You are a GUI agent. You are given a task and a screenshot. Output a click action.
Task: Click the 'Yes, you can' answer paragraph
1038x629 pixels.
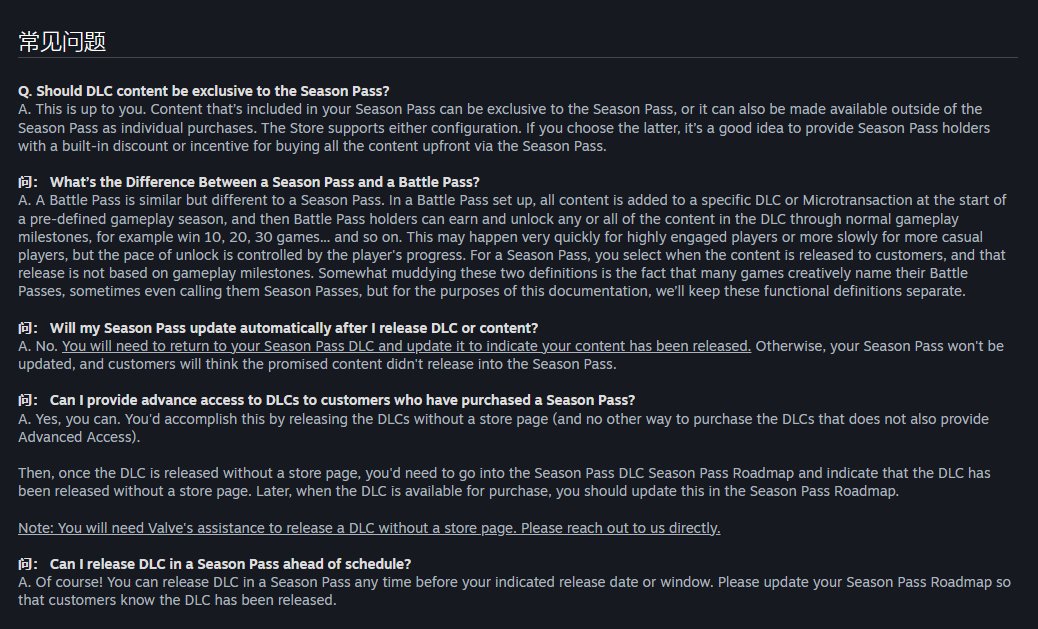point(503,428)
